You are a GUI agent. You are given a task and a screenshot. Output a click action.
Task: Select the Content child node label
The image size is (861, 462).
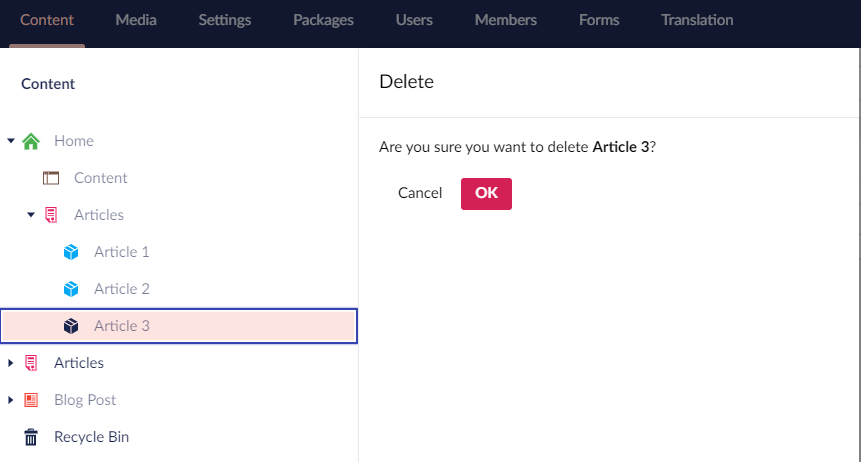tap(100, 178)
